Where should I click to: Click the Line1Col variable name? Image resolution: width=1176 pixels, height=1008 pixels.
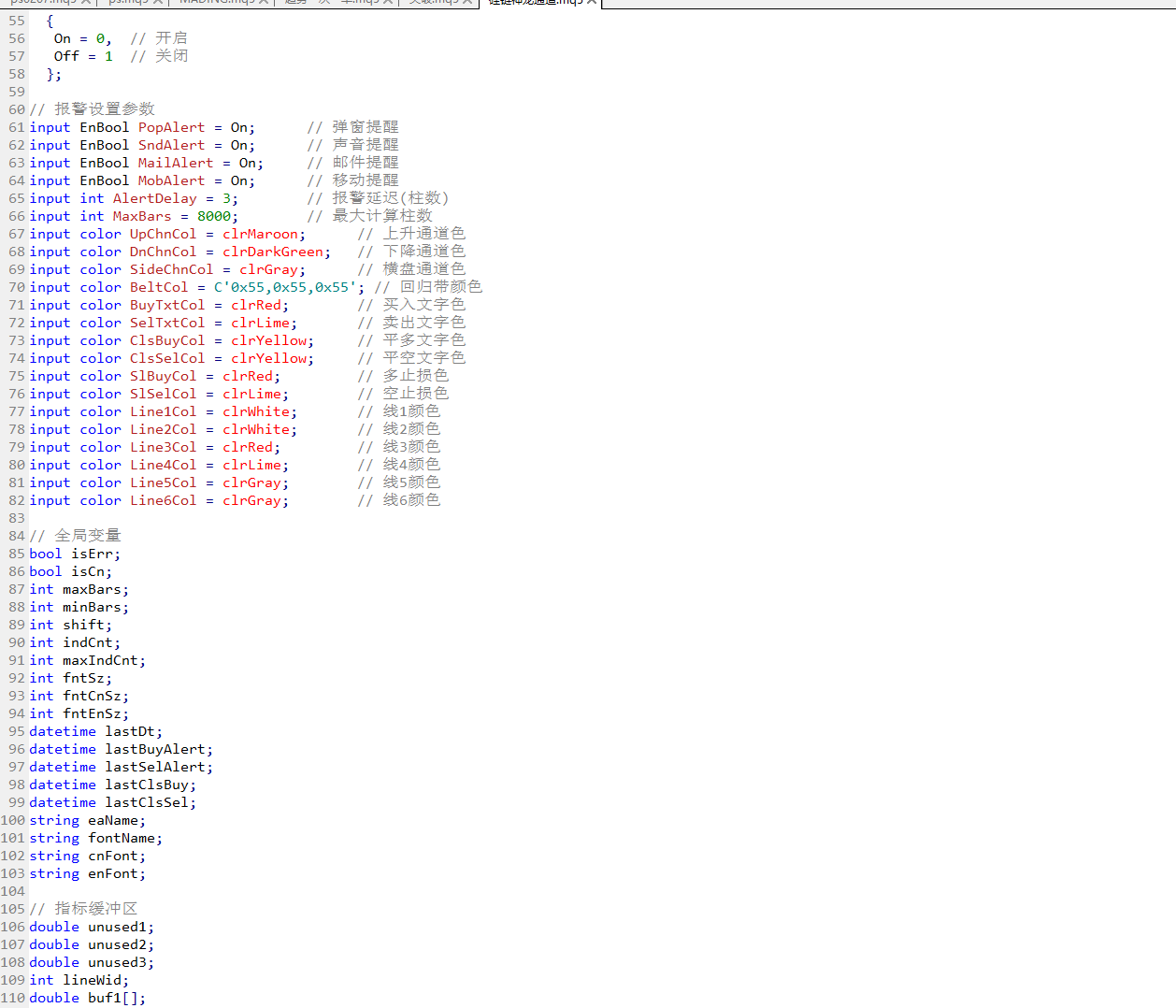pyautogui.click(x=164, y=411)
